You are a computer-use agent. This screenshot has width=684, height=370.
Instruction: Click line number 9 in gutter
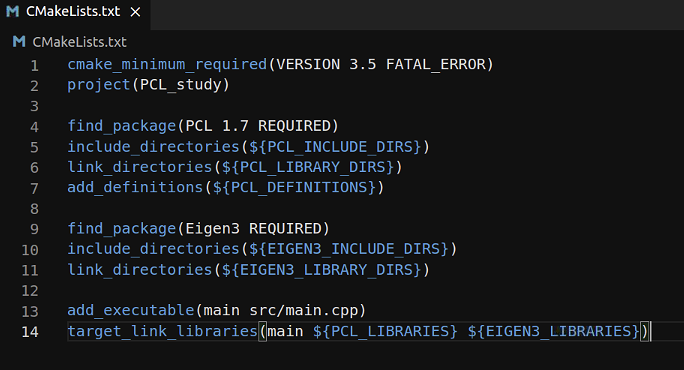34,229
